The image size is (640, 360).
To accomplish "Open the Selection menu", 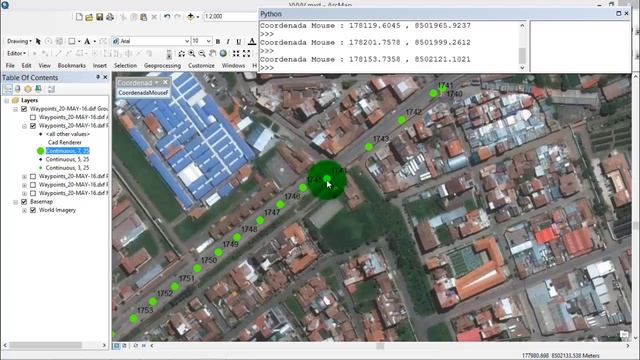I will tap(125, 65).
